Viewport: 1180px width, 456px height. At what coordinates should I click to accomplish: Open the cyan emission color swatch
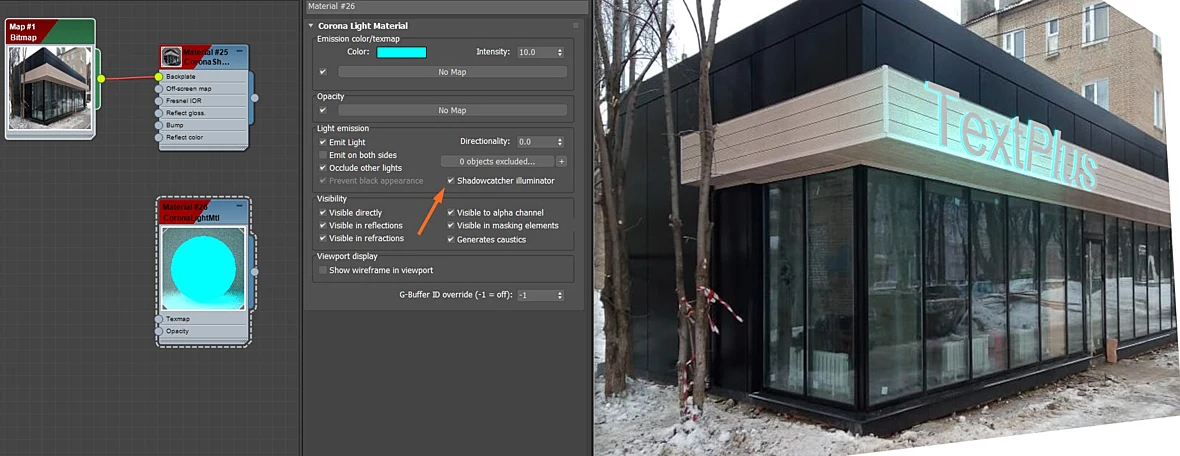402,52
